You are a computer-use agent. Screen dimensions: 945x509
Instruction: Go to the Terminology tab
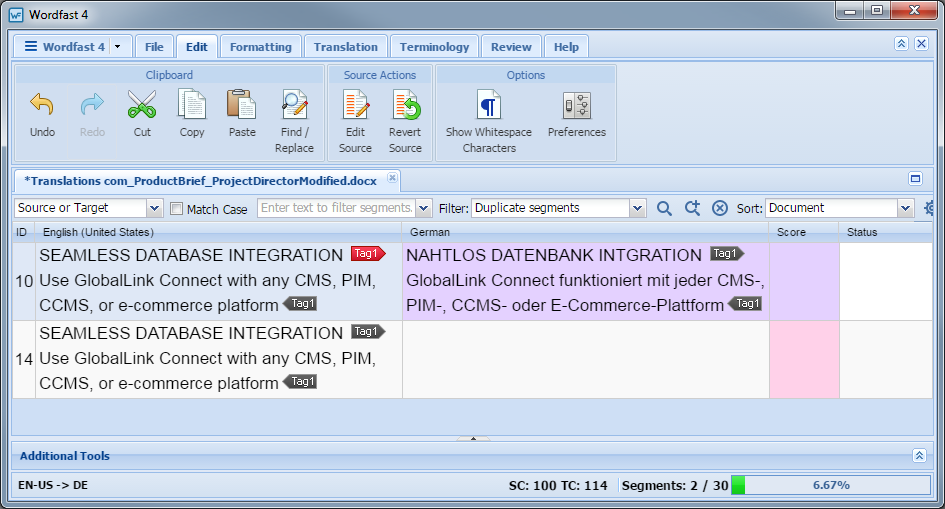(x=434, y=46)
